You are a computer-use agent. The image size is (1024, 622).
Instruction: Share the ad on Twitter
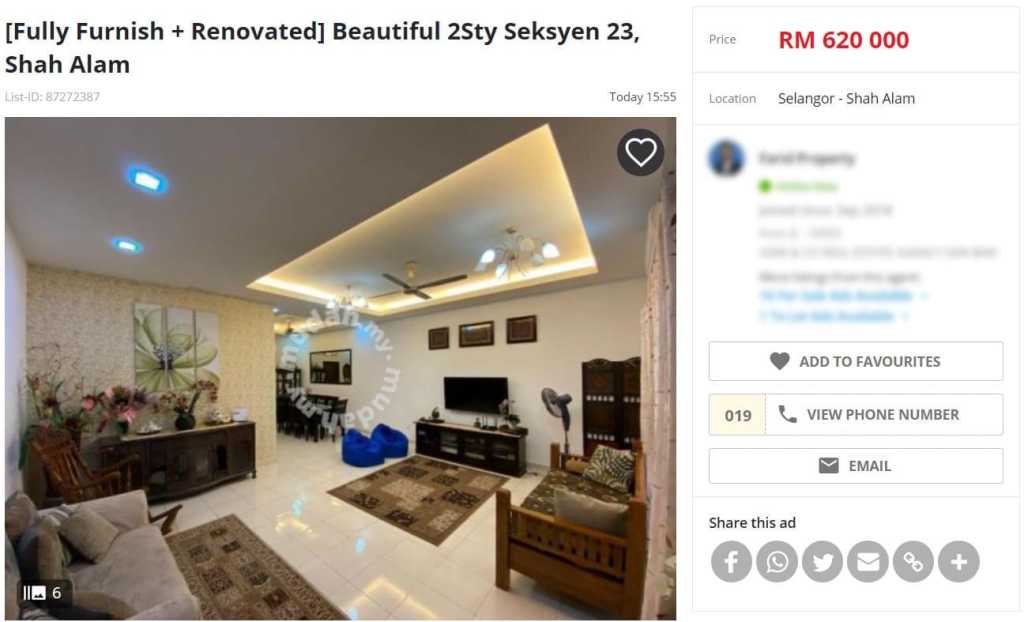coord(822,561)
